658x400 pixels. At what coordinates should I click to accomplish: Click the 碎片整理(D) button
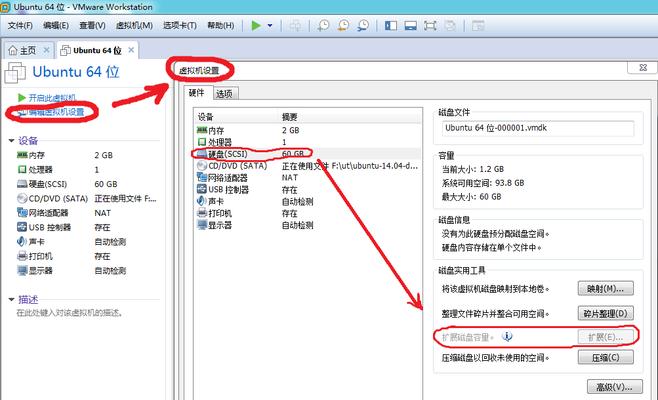click(x=605, y=313)
